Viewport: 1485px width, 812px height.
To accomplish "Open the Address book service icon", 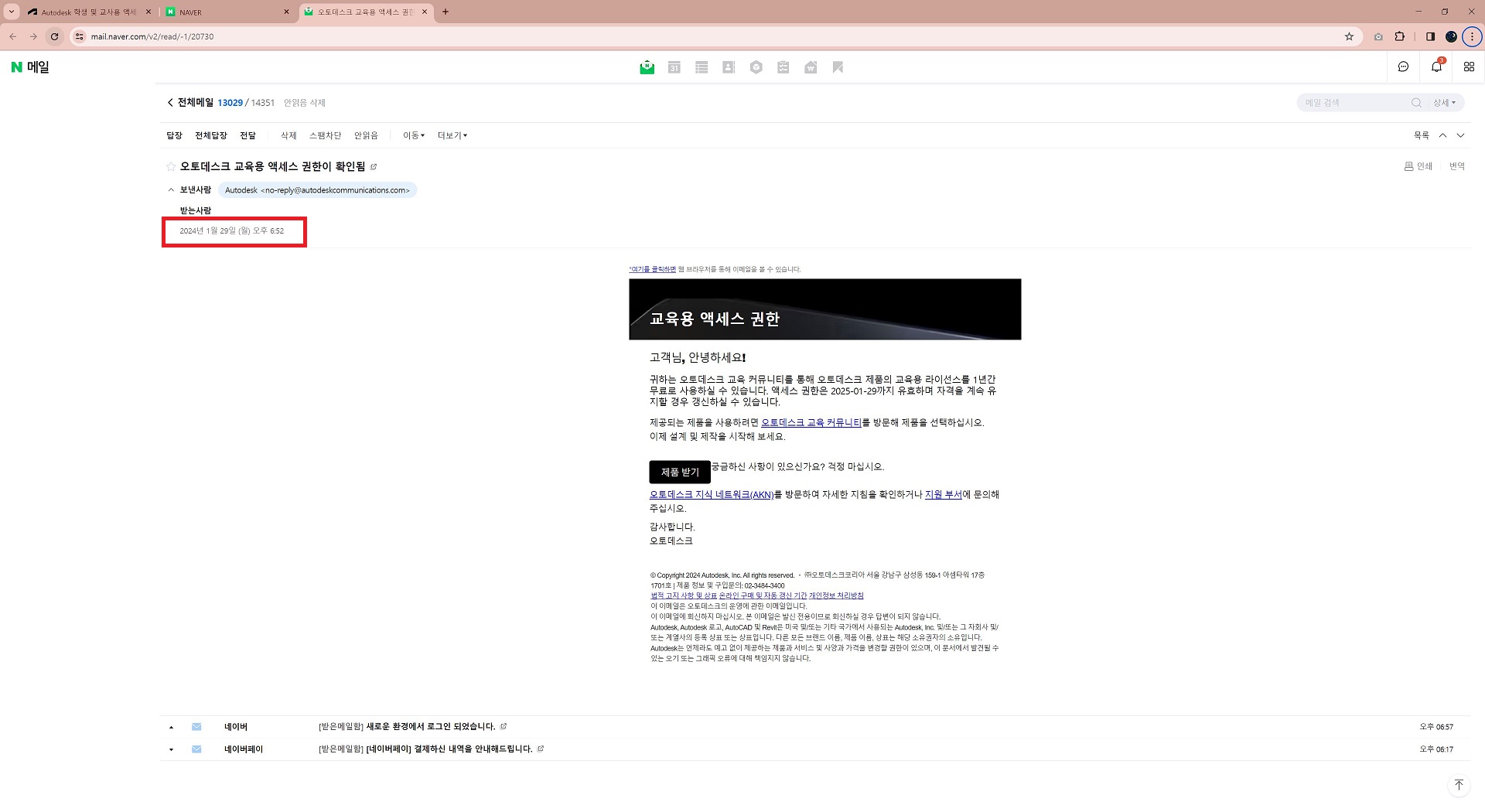I will pyautogui.click(x=729, y=67).
